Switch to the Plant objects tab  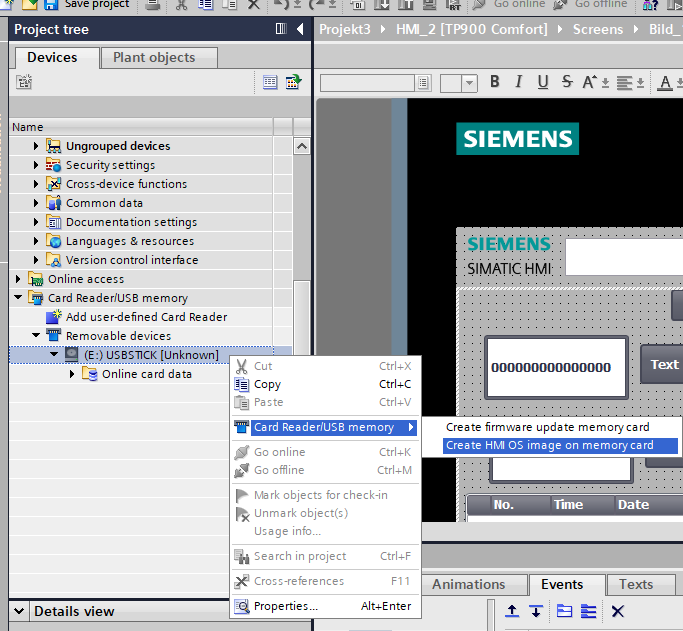pyautogui.click(x=156, y=58)
